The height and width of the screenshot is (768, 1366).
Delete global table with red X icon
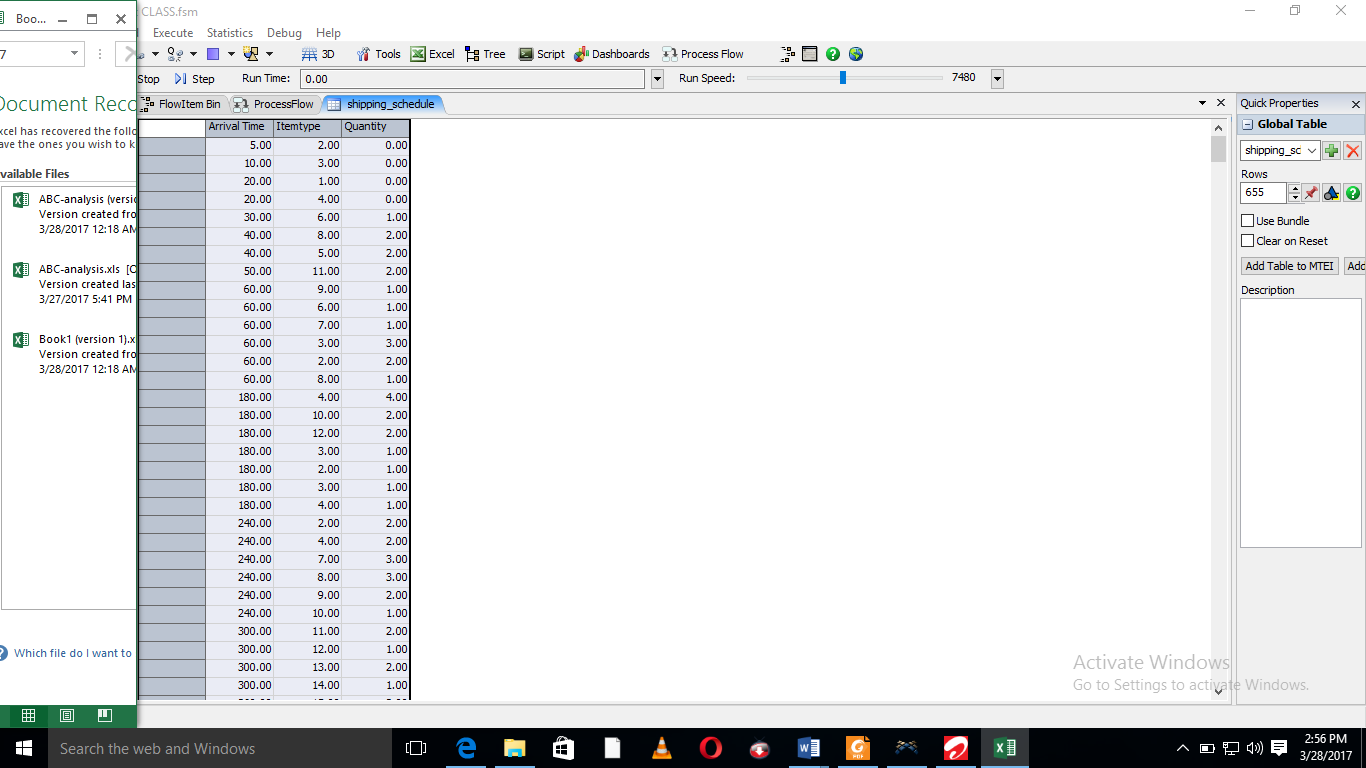pyautogui.click(x=1352, y=151)
